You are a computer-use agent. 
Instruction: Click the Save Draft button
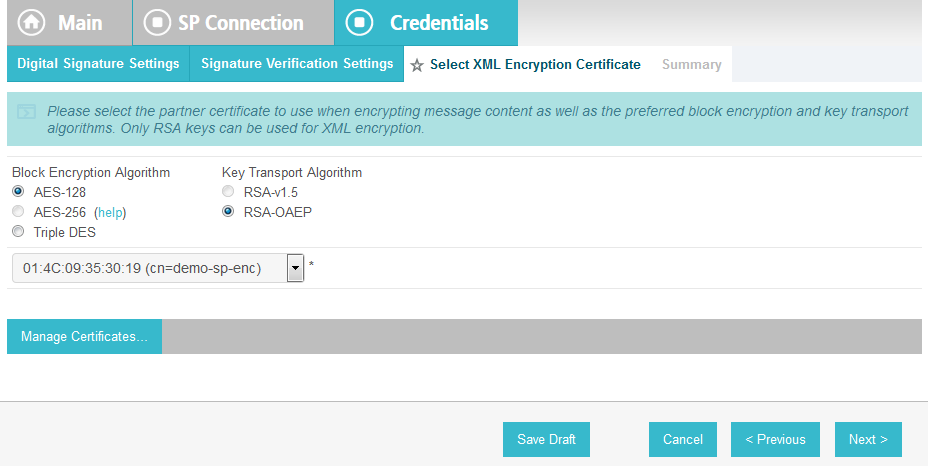click(546, 439)
